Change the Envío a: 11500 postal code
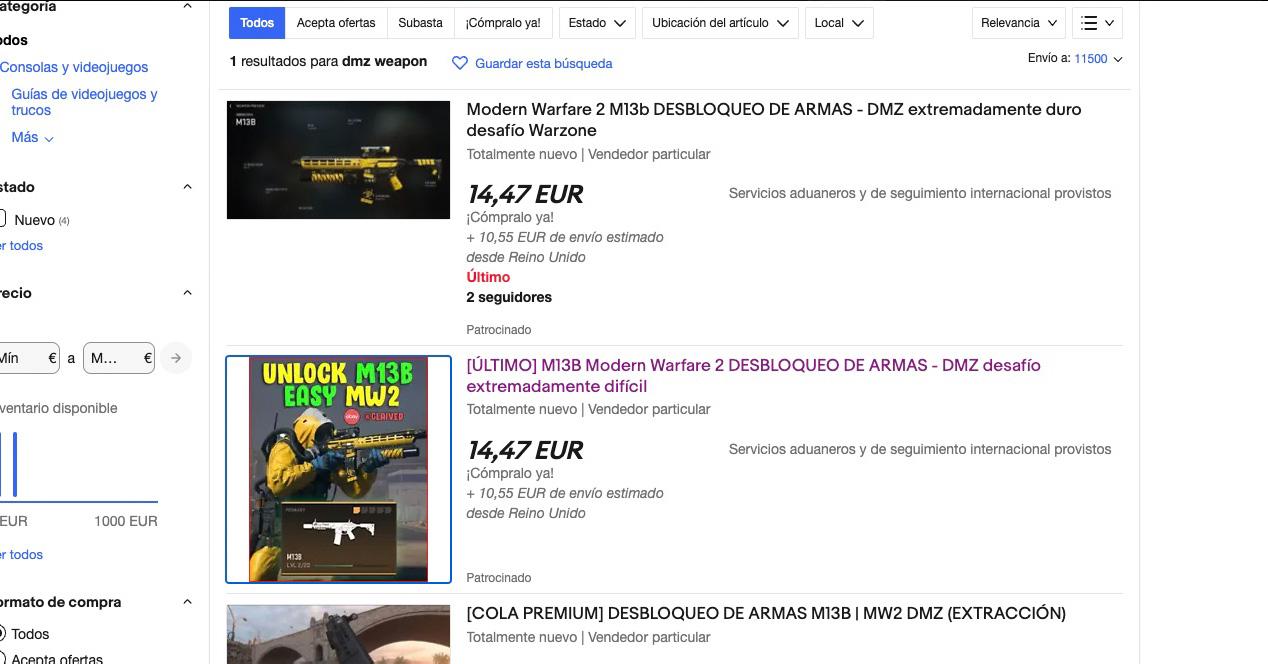Image resolution: width=1268 pixels, height=664 pixels. (x=1098, y=59)
